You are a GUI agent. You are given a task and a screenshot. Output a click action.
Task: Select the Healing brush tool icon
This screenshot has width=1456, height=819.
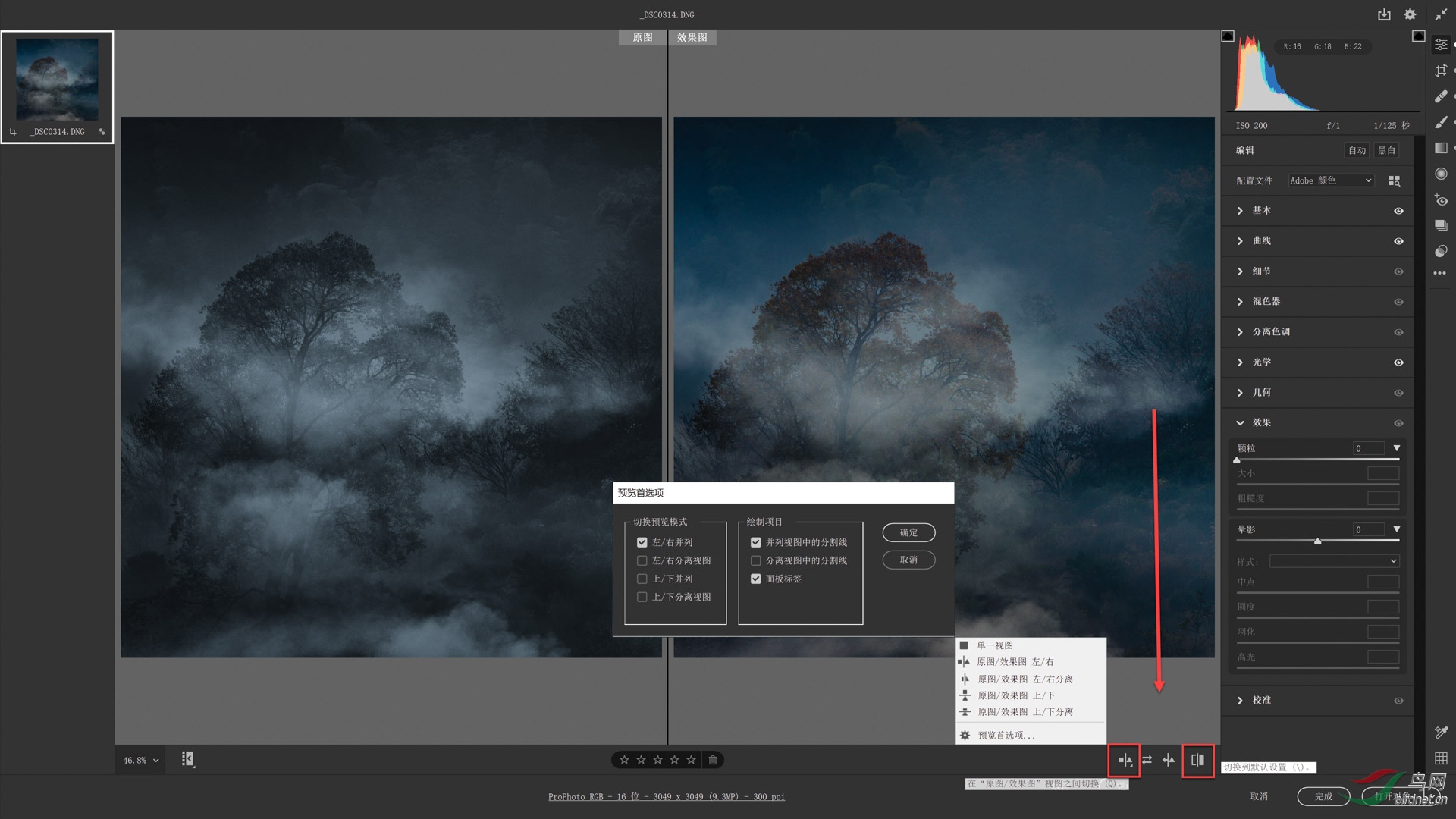pos(1441,96)
